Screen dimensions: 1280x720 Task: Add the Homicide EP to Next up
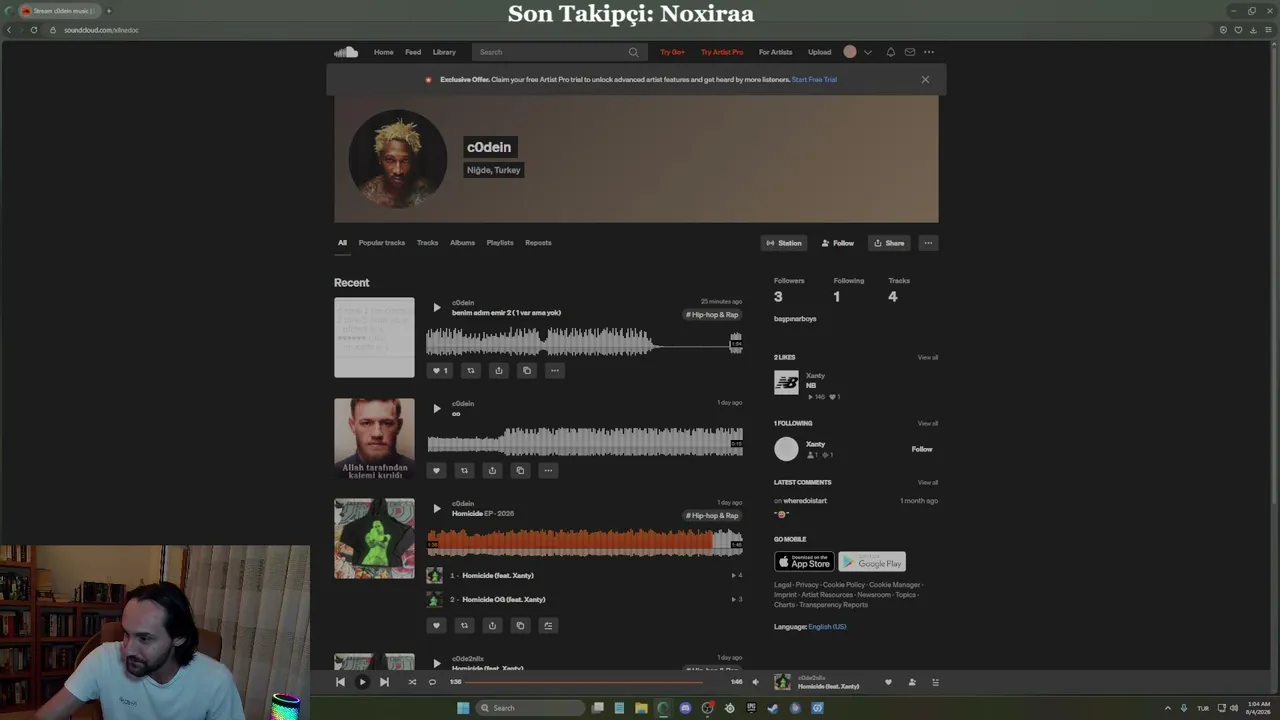548,625
